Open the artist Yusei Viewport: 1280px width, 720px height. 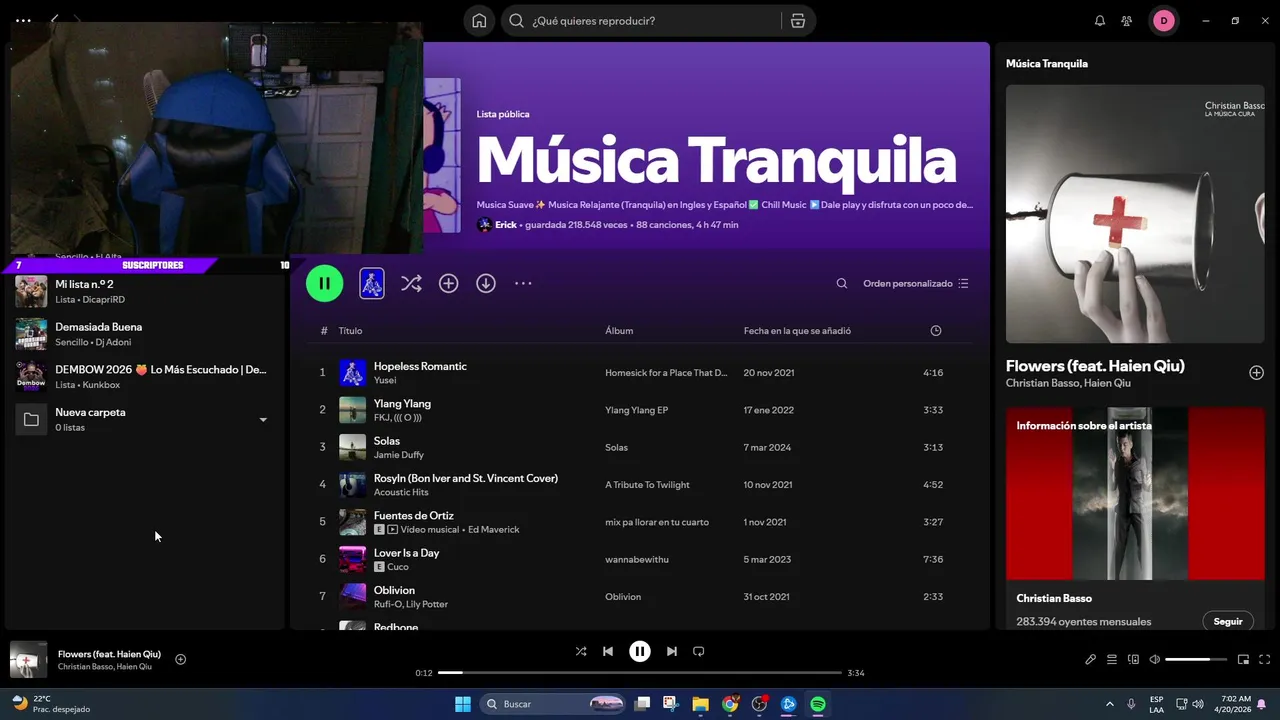click(385, 380)
